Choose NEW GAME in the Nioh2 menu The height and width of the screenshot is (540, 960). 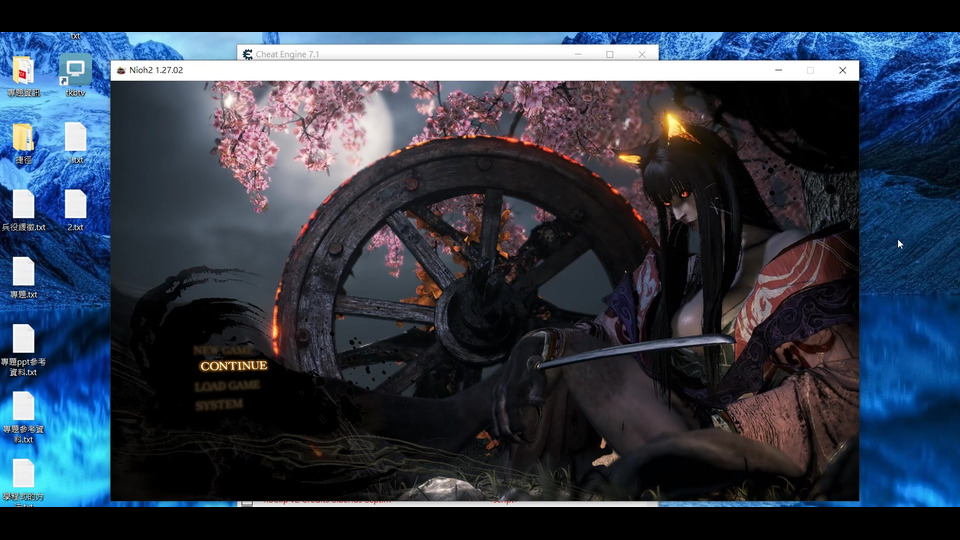(223, 350)
